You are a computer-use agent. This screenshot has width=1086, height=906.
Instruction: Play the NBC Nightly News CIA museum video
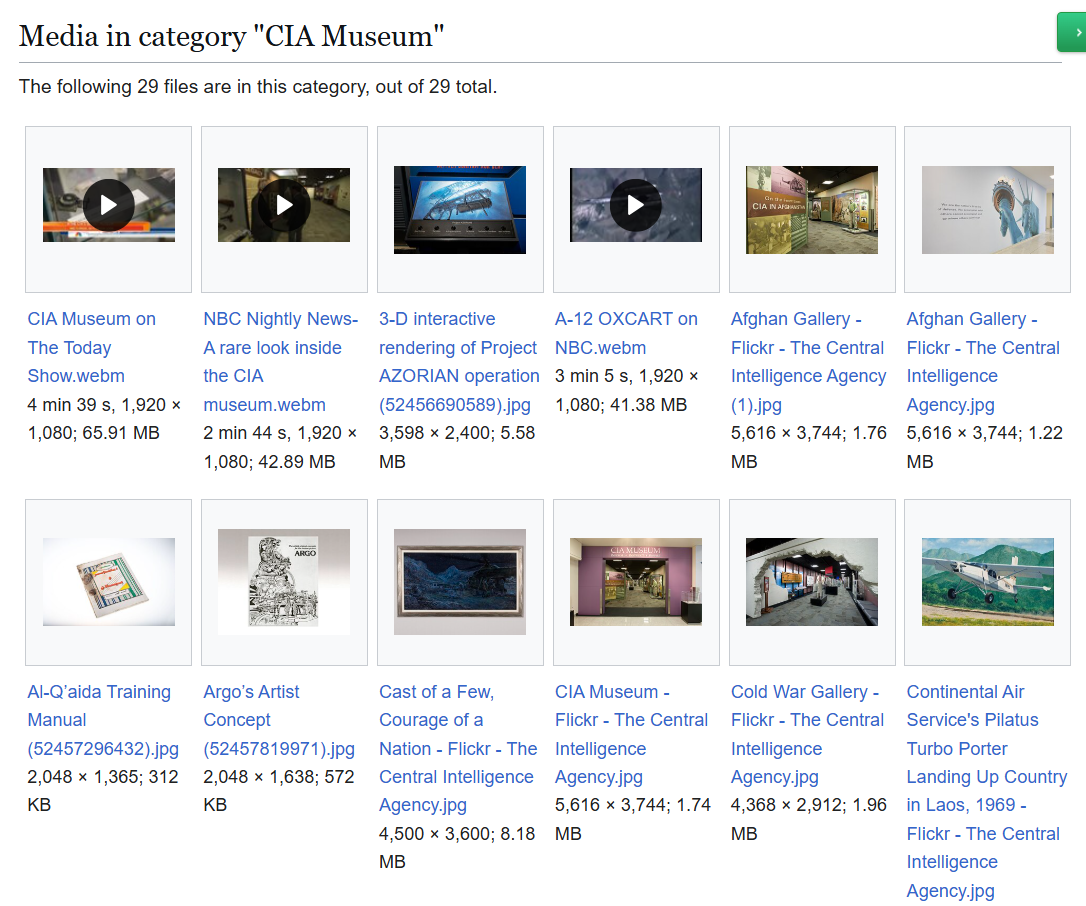(x=284, y=205)
